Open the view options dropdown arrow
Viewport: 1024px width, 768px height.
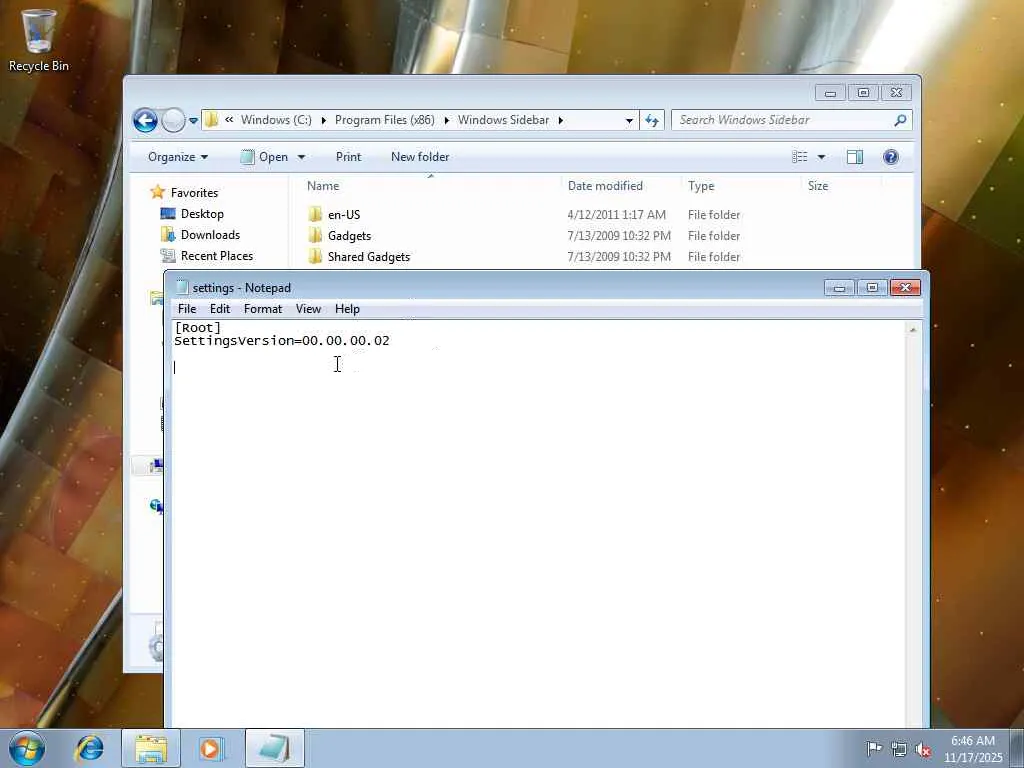[822, 157]
